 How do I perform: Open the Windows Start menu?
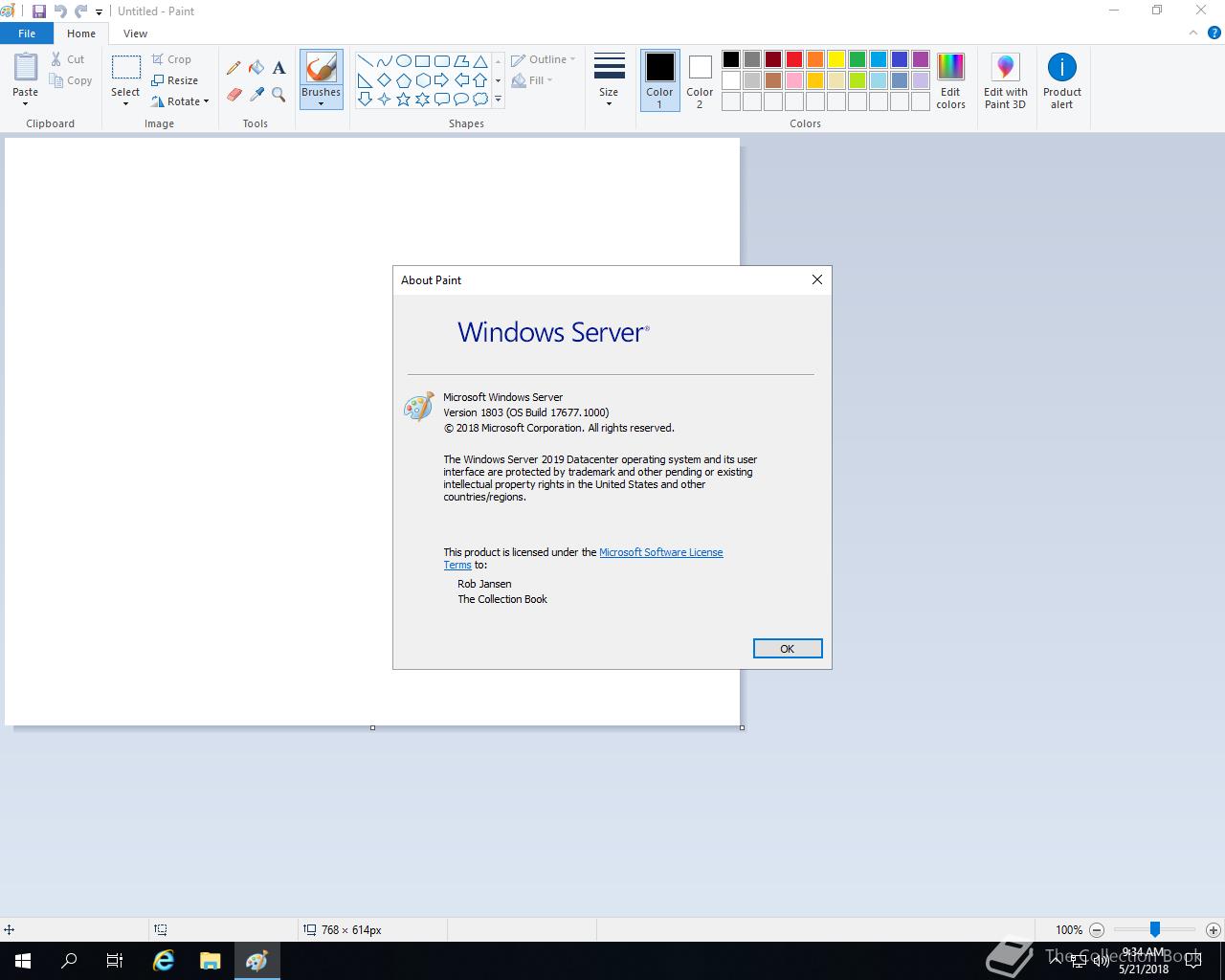coord(23,961)
